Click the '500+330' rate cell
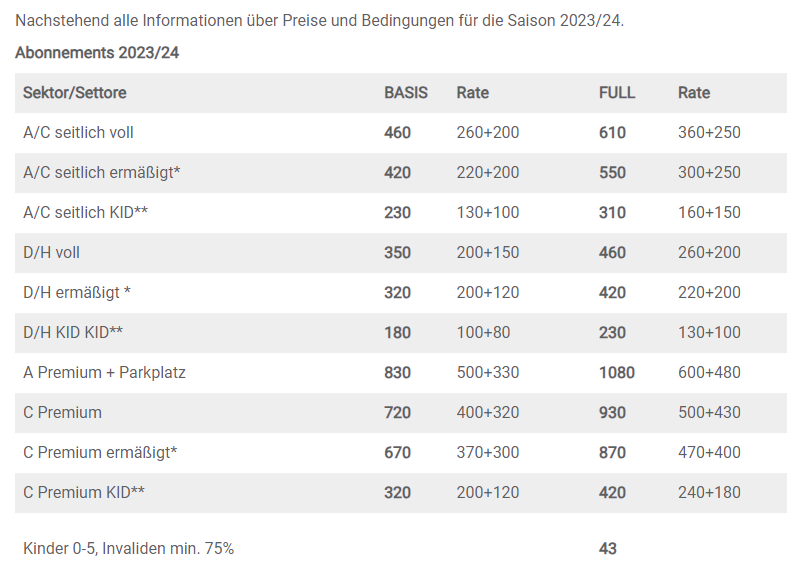795x565 pixels. pyautogui.click(x=488, y=373)
